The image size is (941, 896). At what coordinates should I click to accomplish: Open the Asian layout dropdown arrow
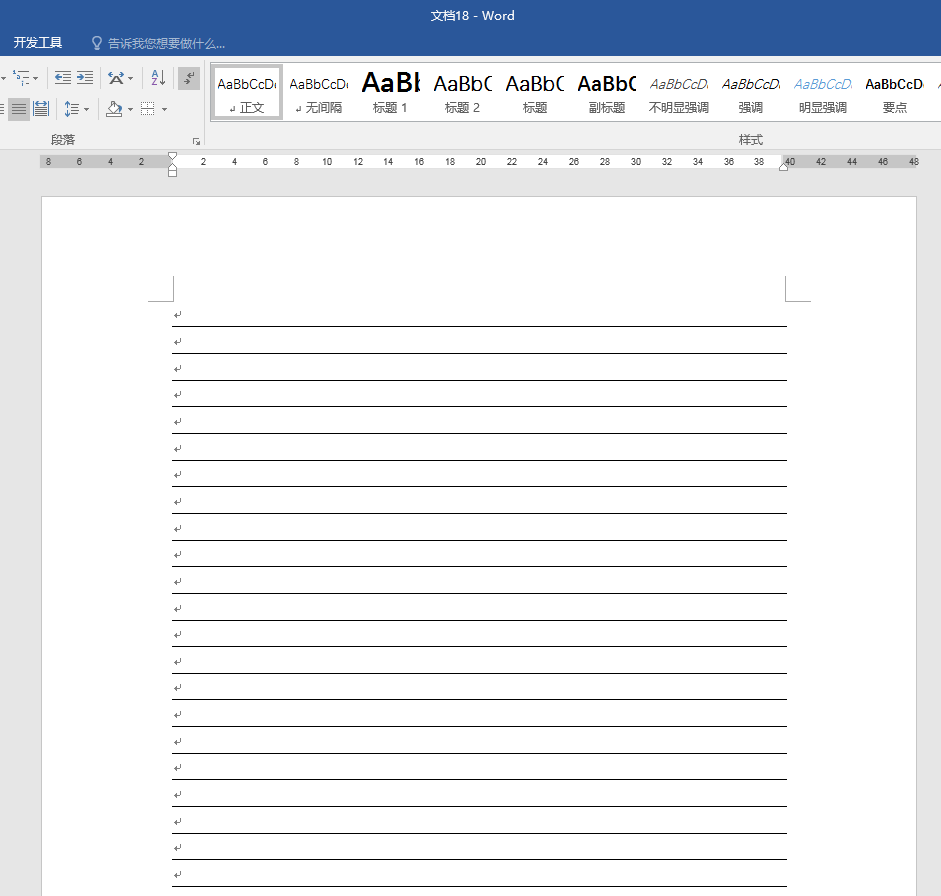(x=131, y=78)
